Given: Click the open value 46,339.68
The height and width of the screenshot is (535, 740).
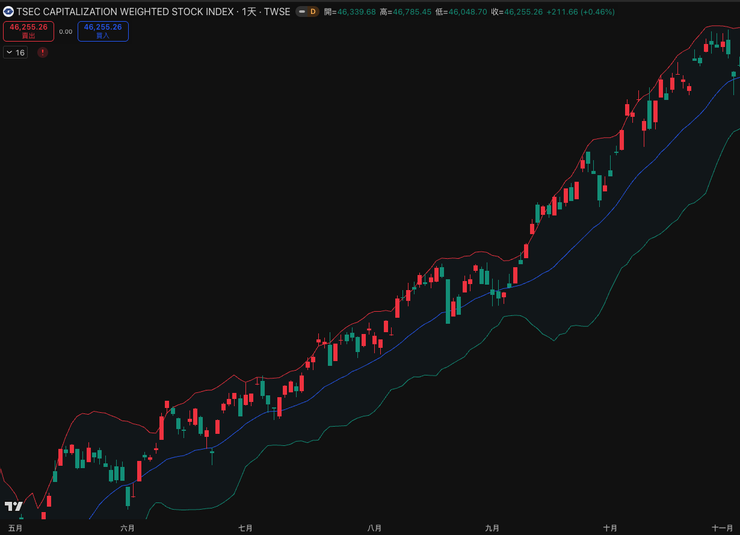Looking at the screenshot, I should click(356, 12).
